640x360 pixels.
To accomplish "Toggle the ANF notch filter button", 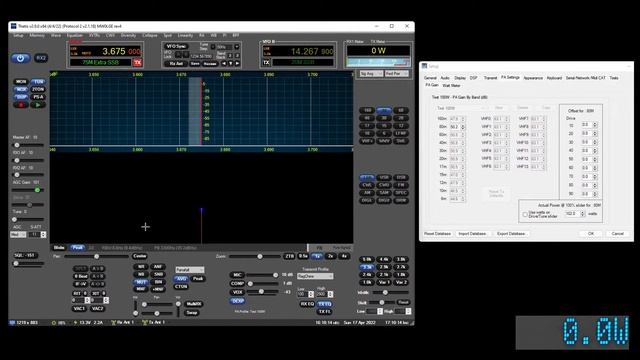I will (x=158, y=267).
